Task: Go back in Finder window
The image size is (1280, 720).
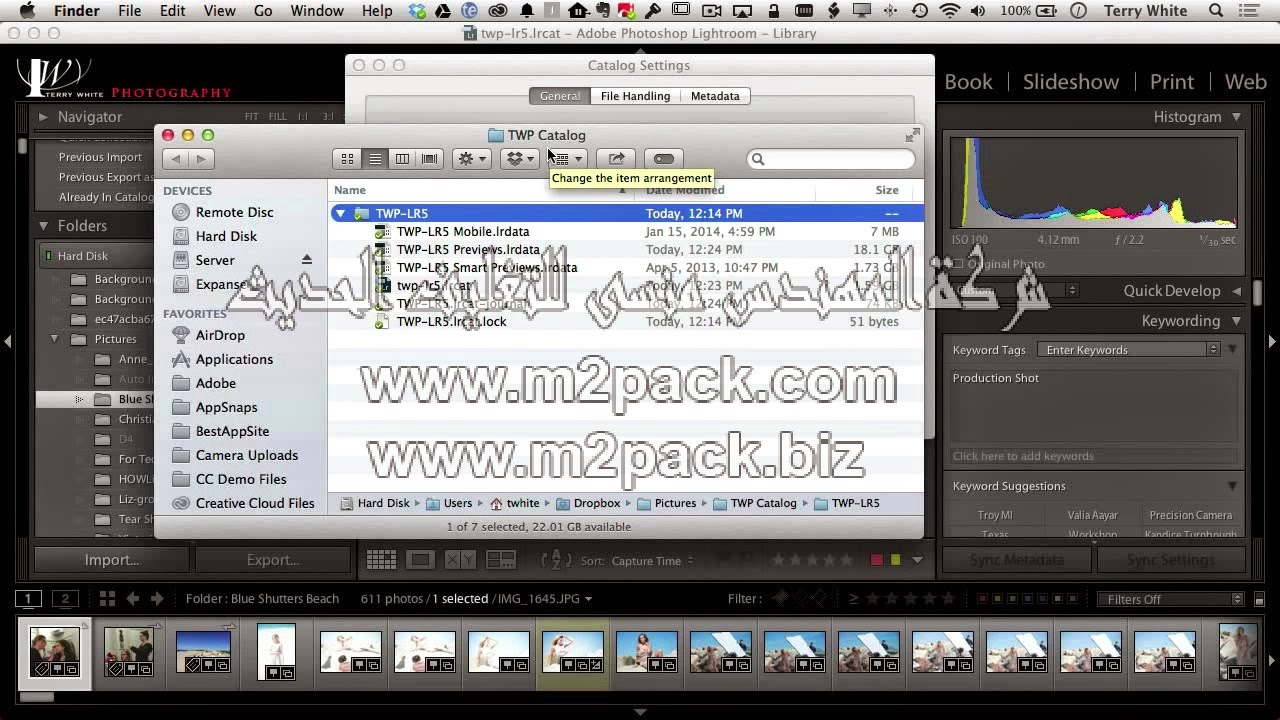Action: click(x=176, y=159)
